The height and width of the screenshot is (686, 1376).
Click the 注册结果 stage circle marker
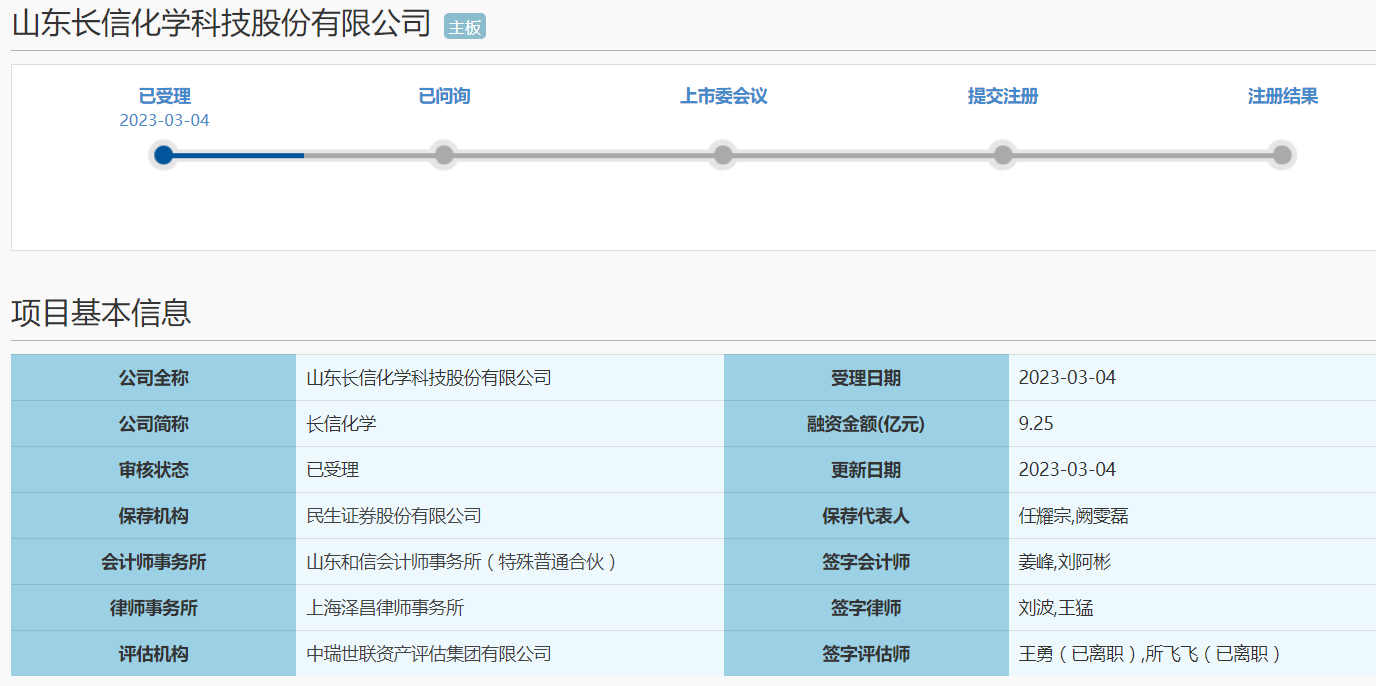point(1282,155)
